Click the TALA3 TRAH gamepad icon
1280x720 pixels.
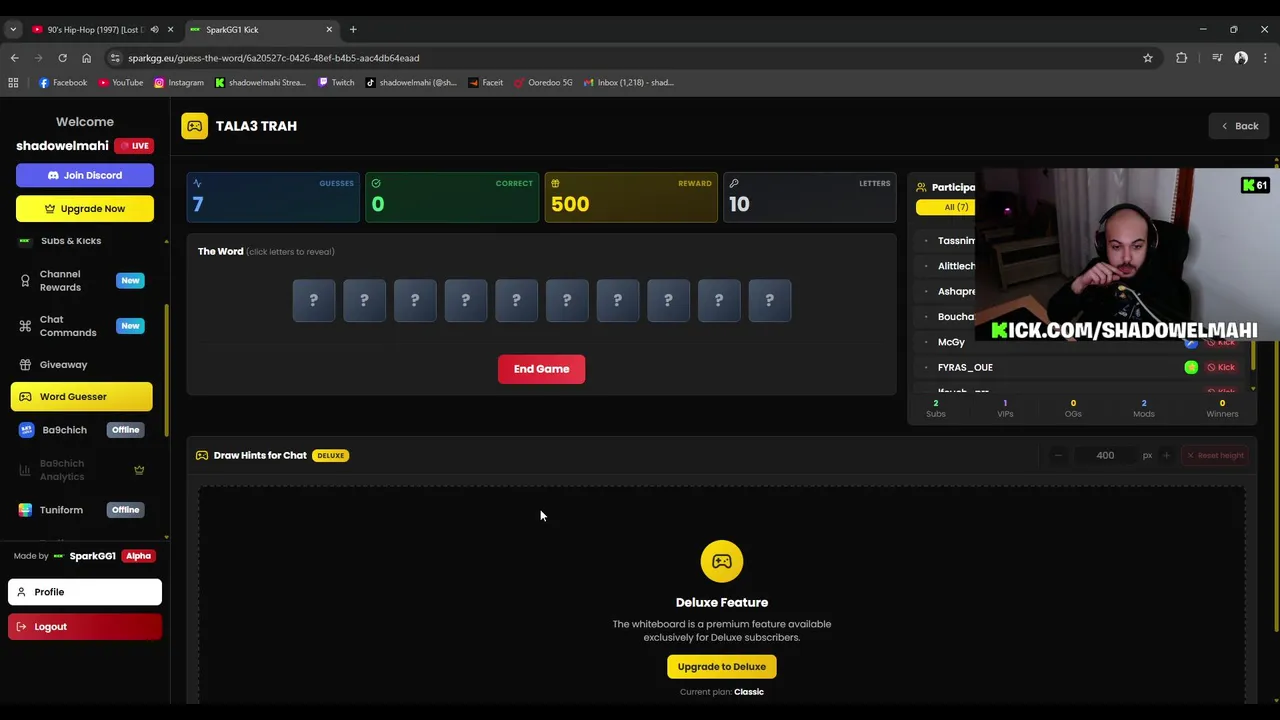(x=195, y=126)
